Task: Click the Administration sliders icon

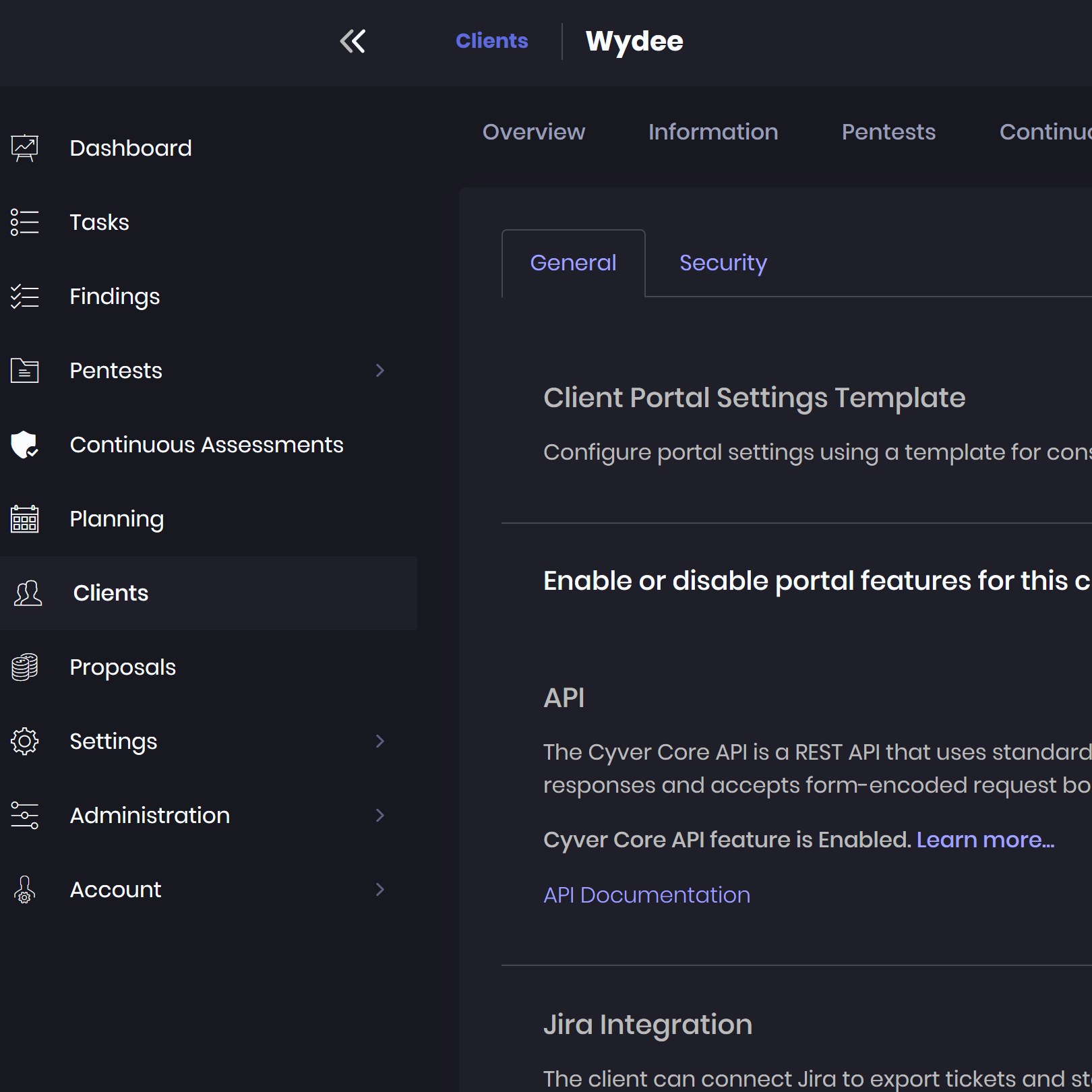Action: click(25, 816)
